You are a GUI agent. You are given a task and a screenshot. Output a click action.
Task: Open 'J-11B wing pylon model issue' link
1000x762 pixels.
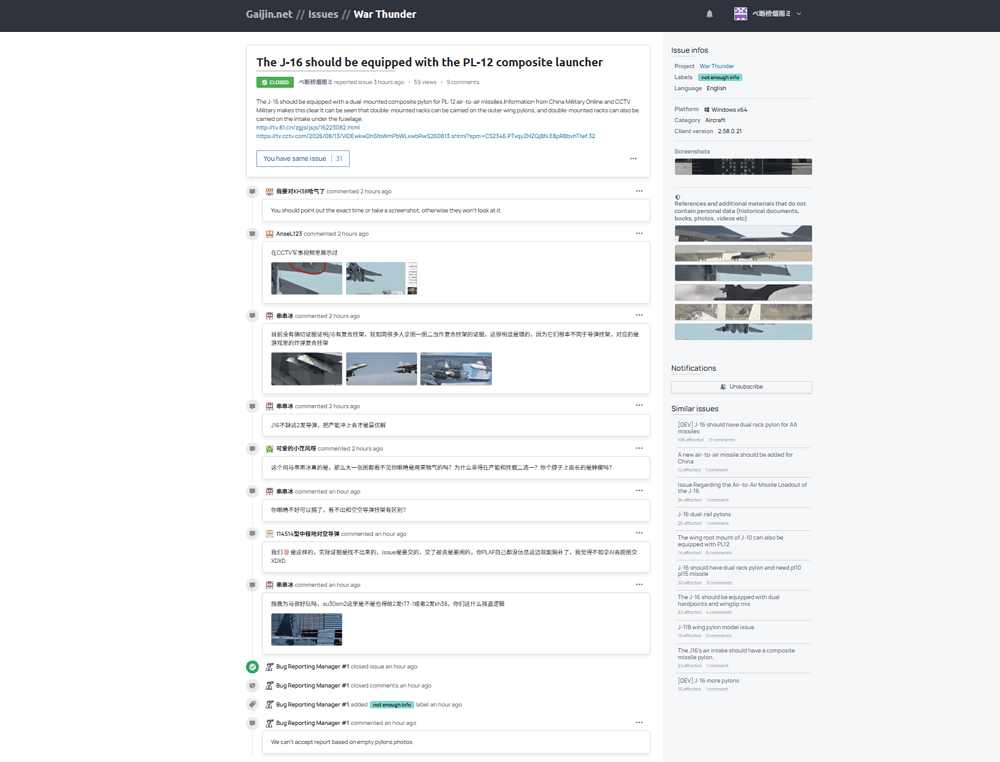pyautogui.click(x=716, y=627)
